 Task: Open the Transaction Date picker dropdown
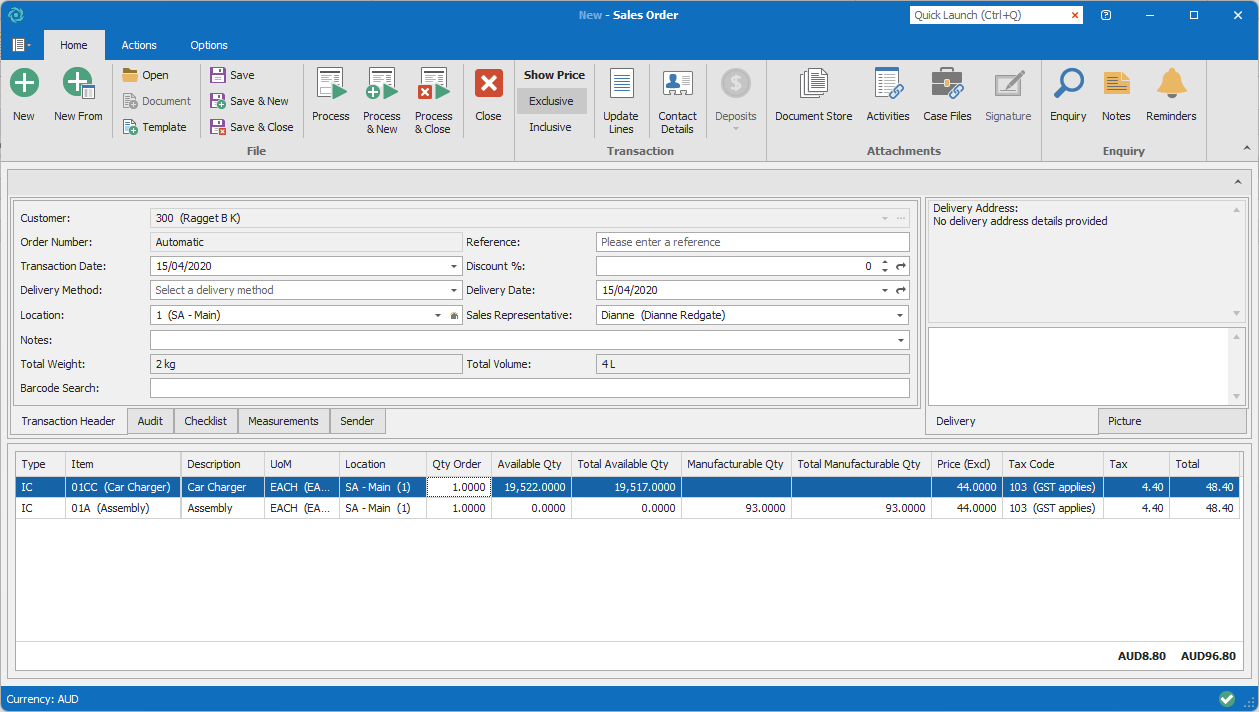click(454, 267)
